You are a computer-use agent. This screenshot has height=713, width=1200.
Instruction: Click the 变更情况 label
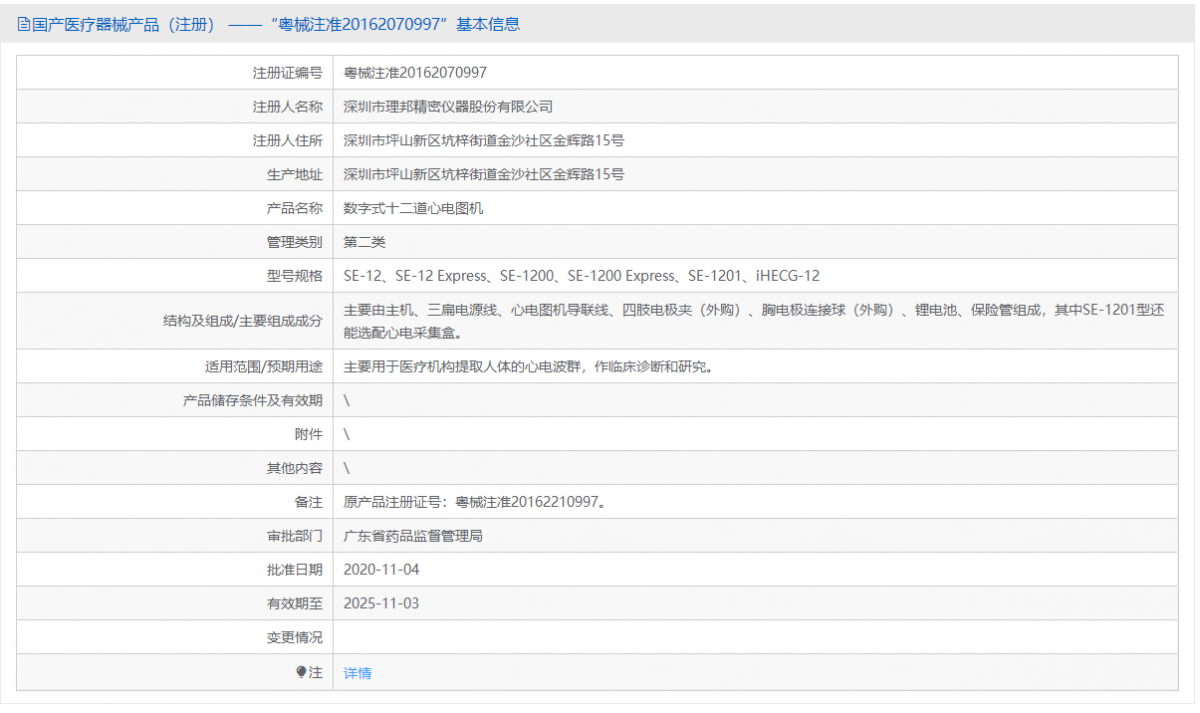coord(294,638)
